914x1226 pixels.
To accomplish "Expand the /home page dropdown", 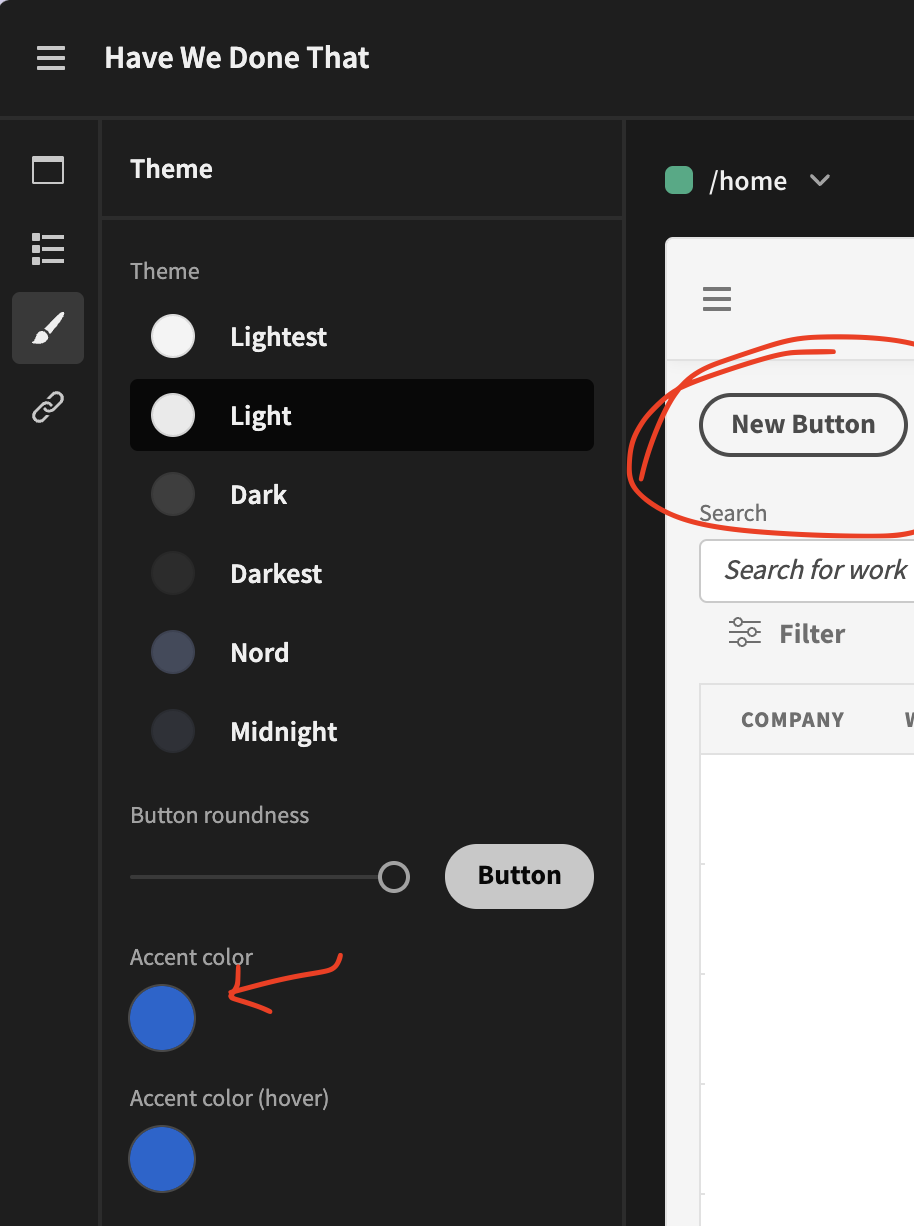I will 820,181.
